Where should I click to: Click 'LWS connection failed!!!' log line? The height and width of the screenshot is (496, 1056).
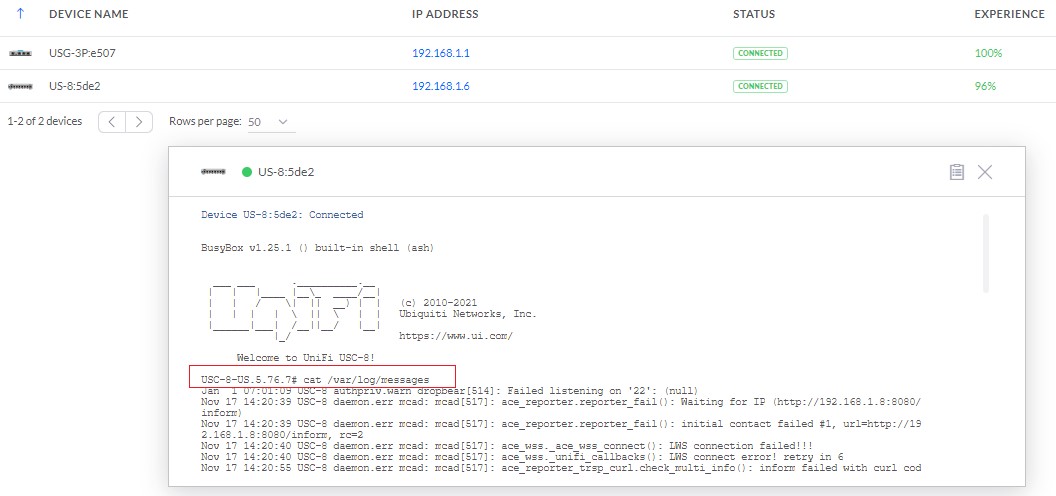(x=506, y=446)
